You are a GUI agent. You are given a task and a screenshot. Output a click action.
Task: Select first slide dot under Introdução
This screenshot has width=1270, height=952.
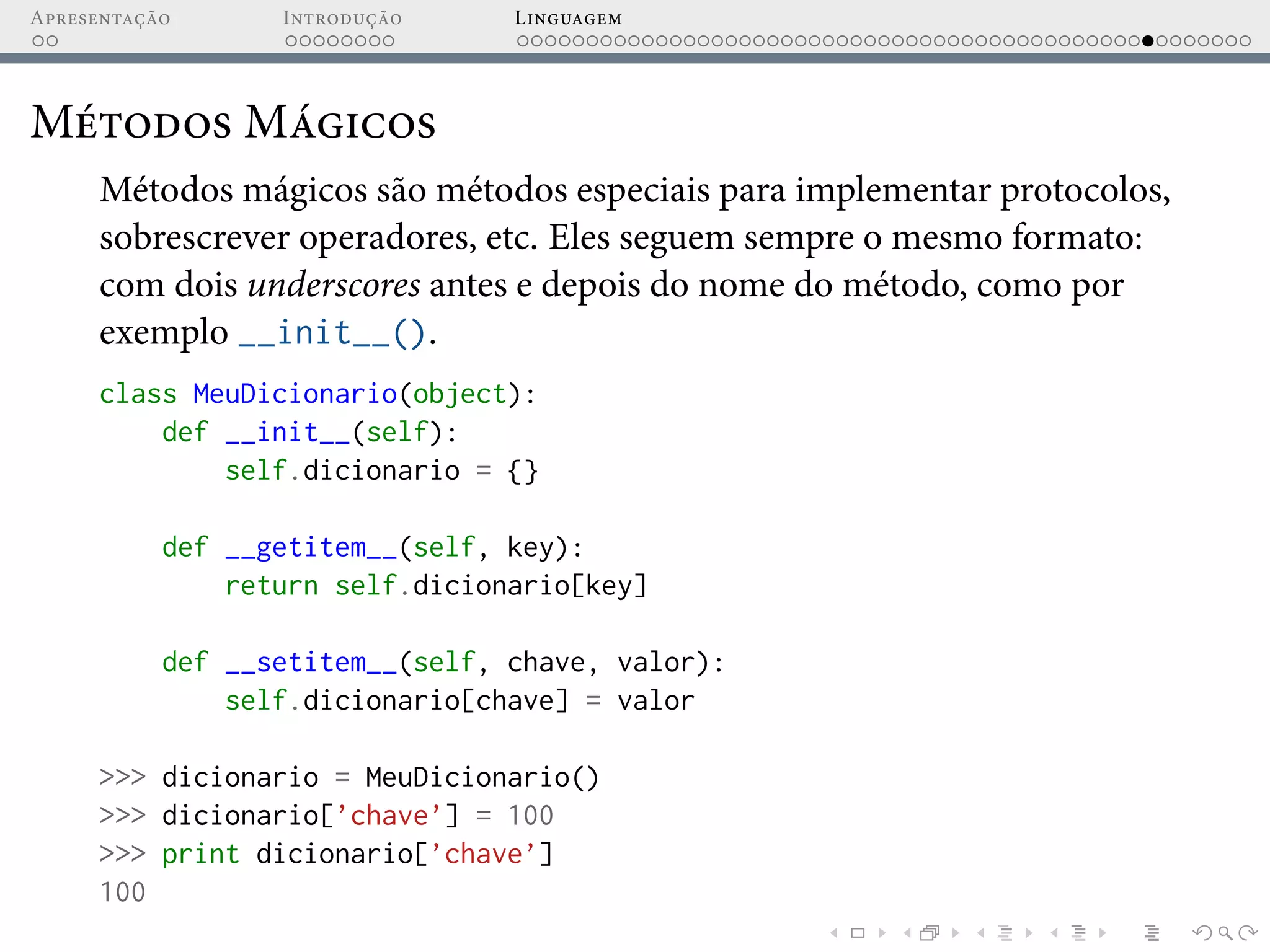pyautogui.click(x=291, y=41)
